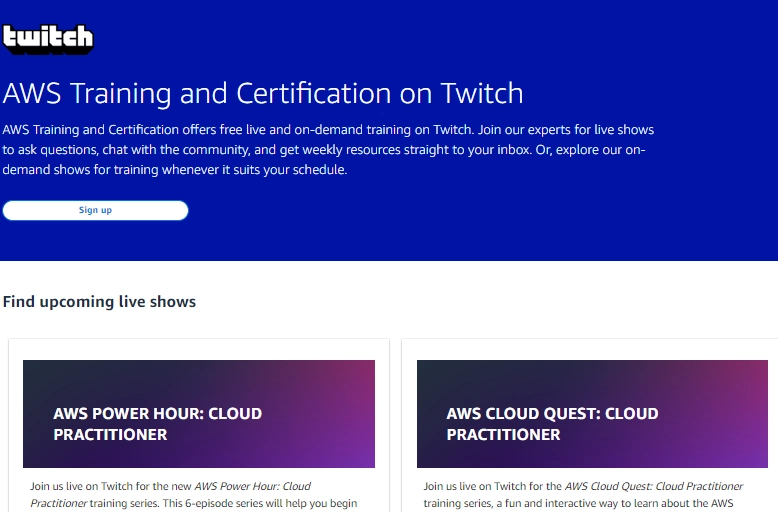The image size is (778, 512).
Task: Click the "Find upcoming live shows" heading
Action: [99, 302]
